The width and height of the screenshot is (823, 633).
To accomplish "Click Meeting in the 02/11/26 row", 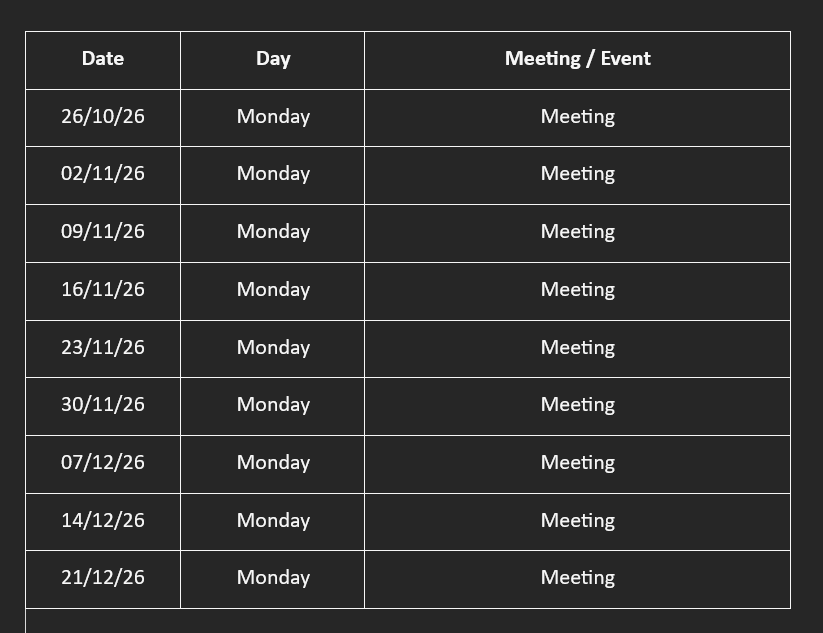I will [x=577, y=174].
